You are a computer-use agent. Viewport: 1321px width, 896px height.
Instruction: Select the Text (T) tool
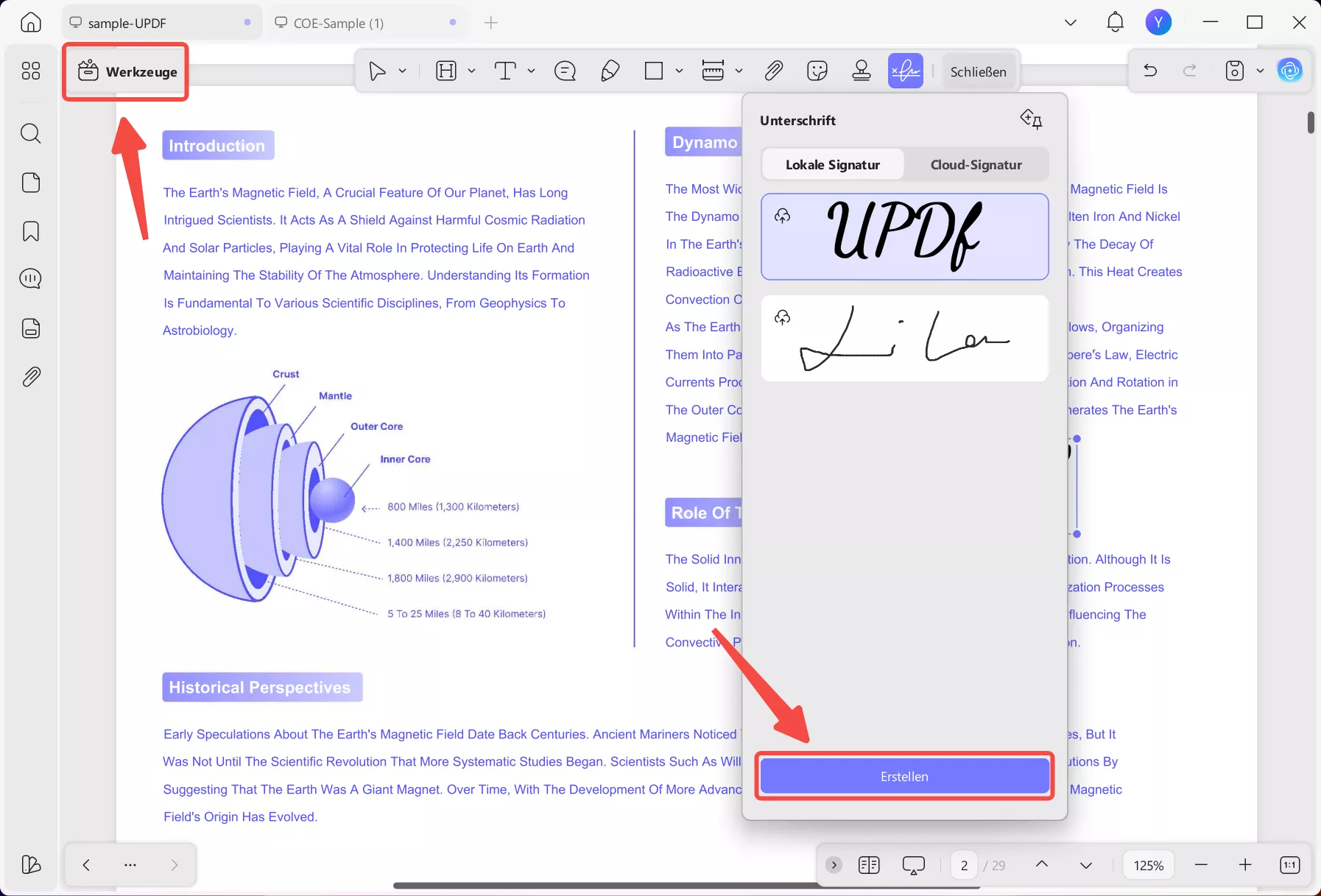coord(505,71)
